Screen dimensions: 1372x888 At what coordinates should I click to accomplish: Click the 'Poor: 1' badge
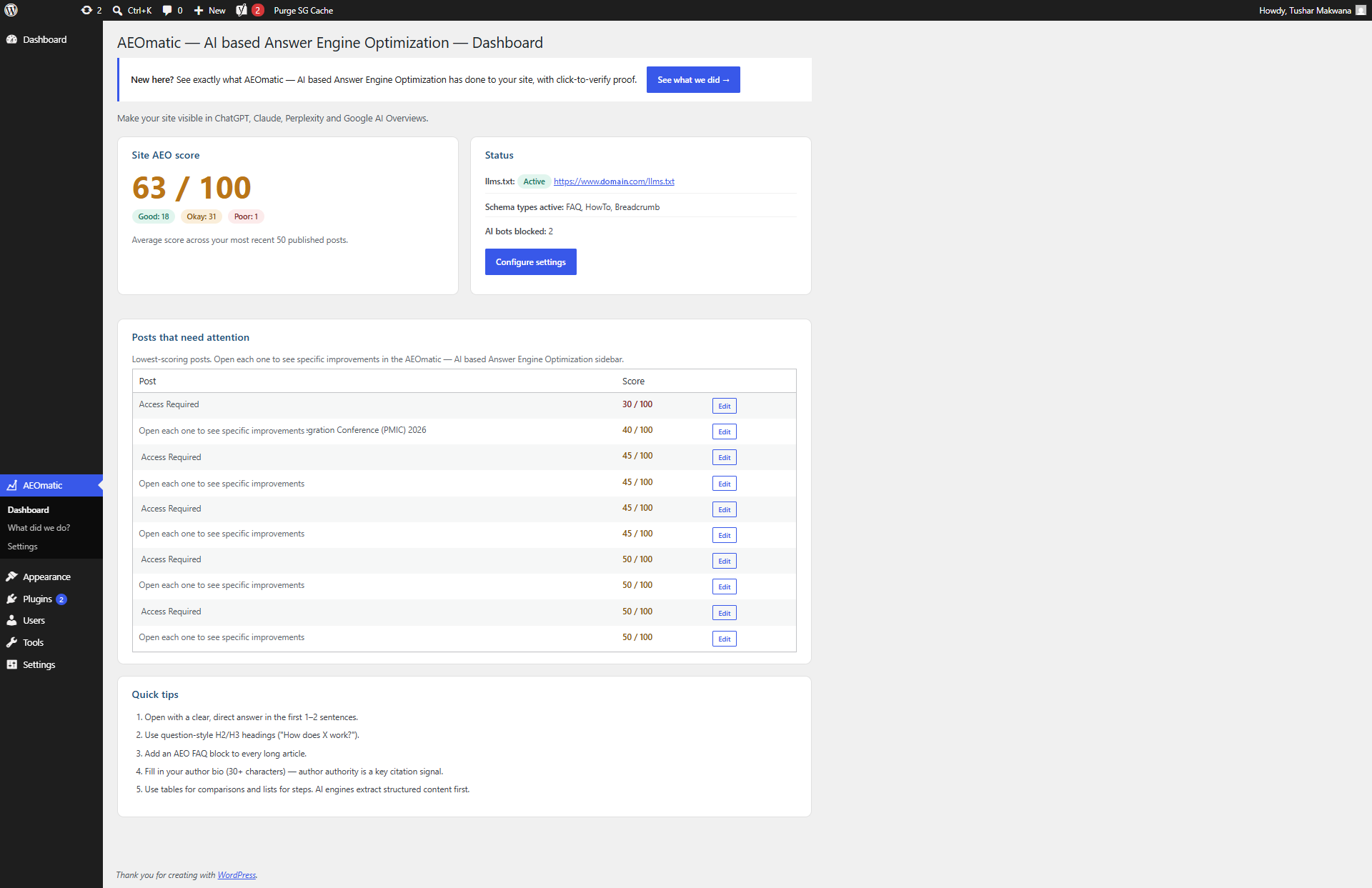[x=246, y=216]
